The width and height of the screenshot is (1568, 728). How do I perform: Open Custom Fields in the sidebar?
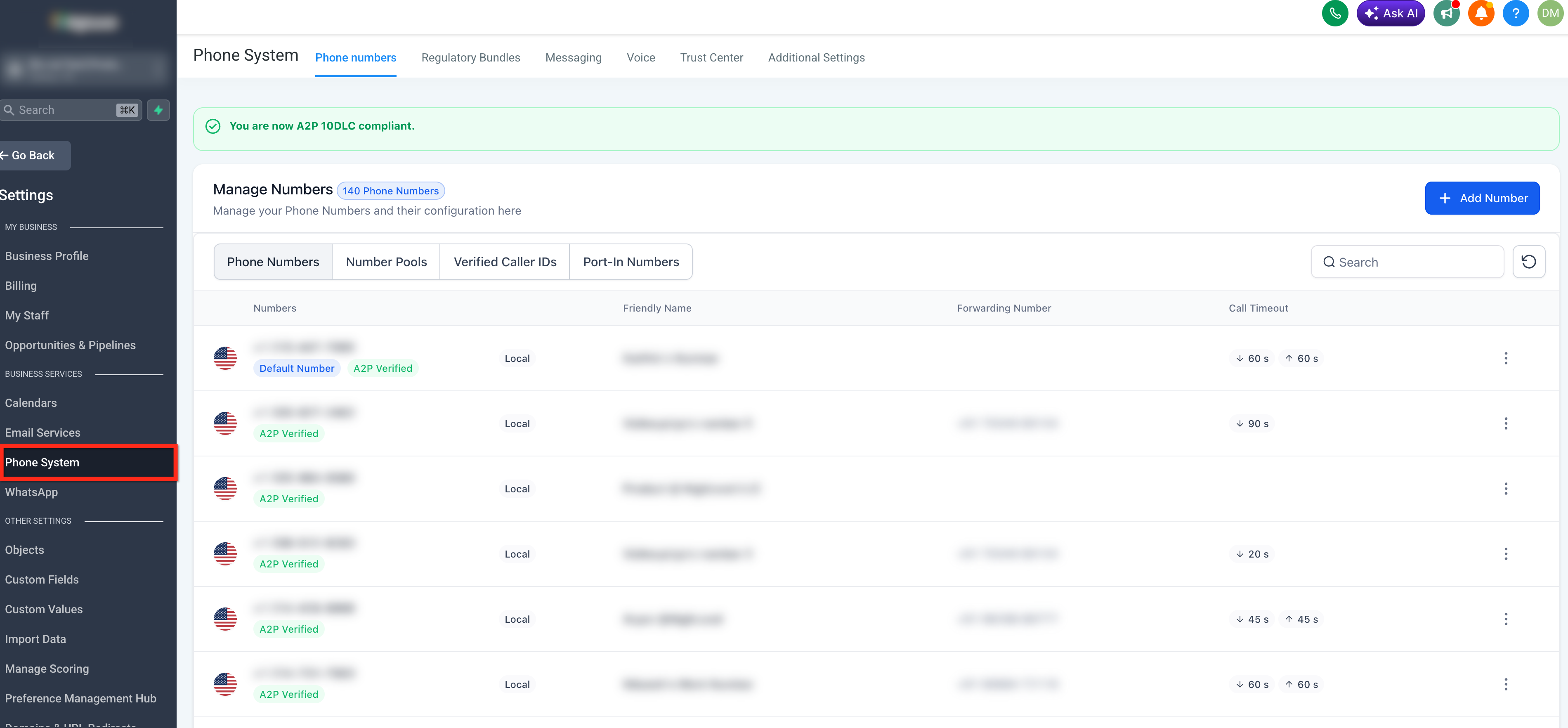pyautogui.click(x=42, y=579)
